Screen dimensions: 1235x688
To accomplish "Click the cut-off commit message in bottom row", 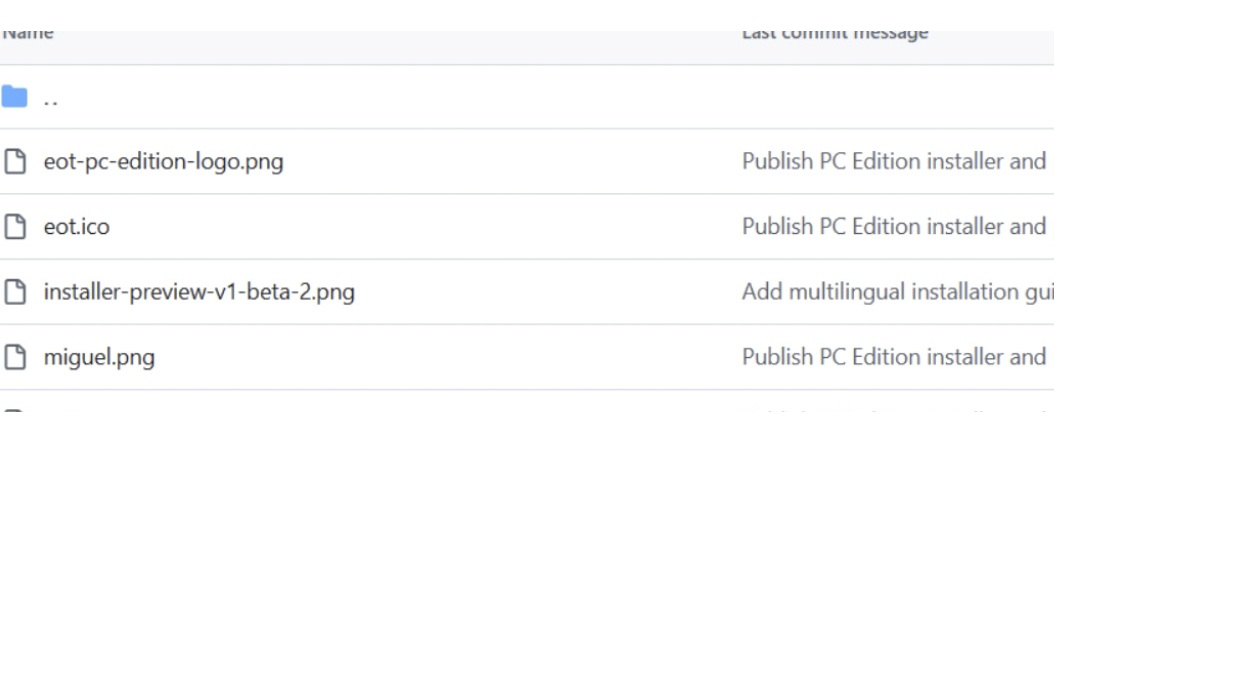I will [894, 411].
